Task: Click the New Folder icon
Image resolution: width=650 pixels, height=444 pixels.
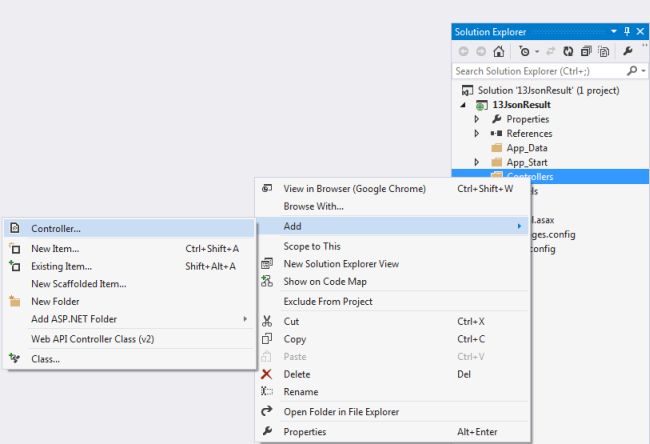Action: [x=15, y=301]
